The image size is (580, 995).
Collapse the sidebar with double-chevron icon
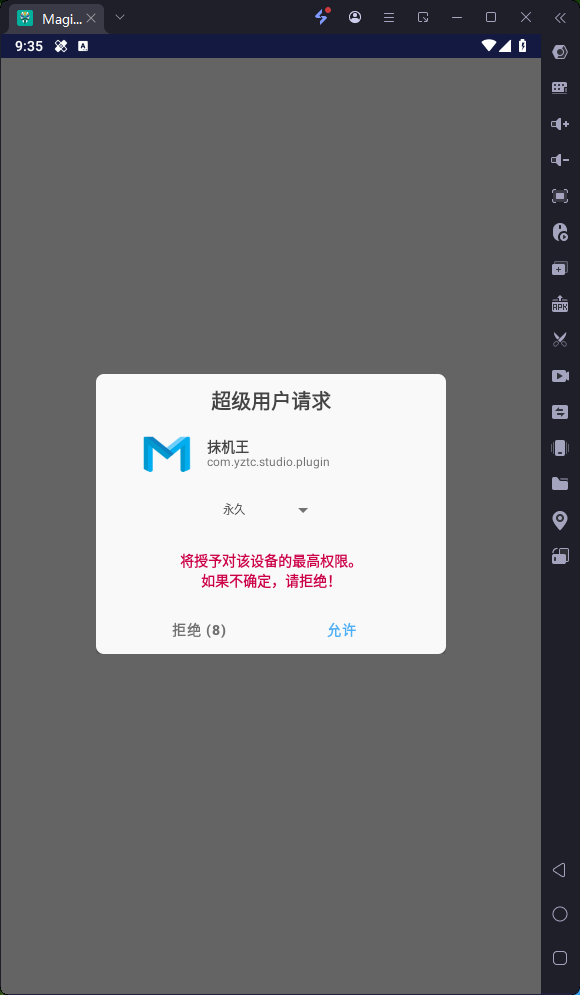pyautogui.click(x=560, y=18)
